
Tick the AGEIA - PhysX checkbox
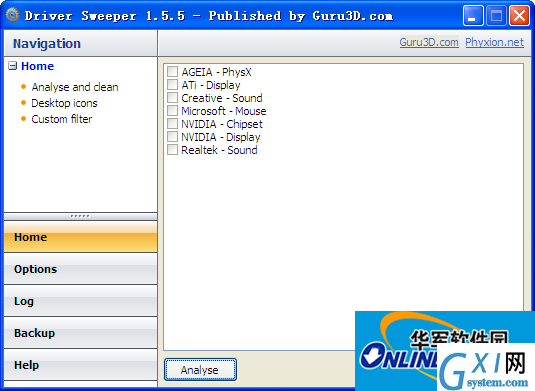(172, 72)
